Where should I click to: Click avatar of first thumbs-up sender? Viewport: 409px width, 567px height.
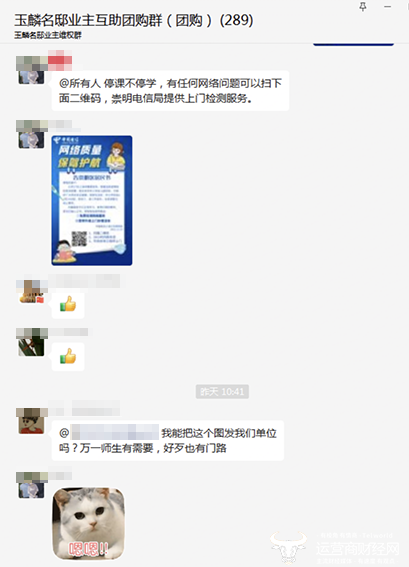pyautogui.click(x=31, y=293)
